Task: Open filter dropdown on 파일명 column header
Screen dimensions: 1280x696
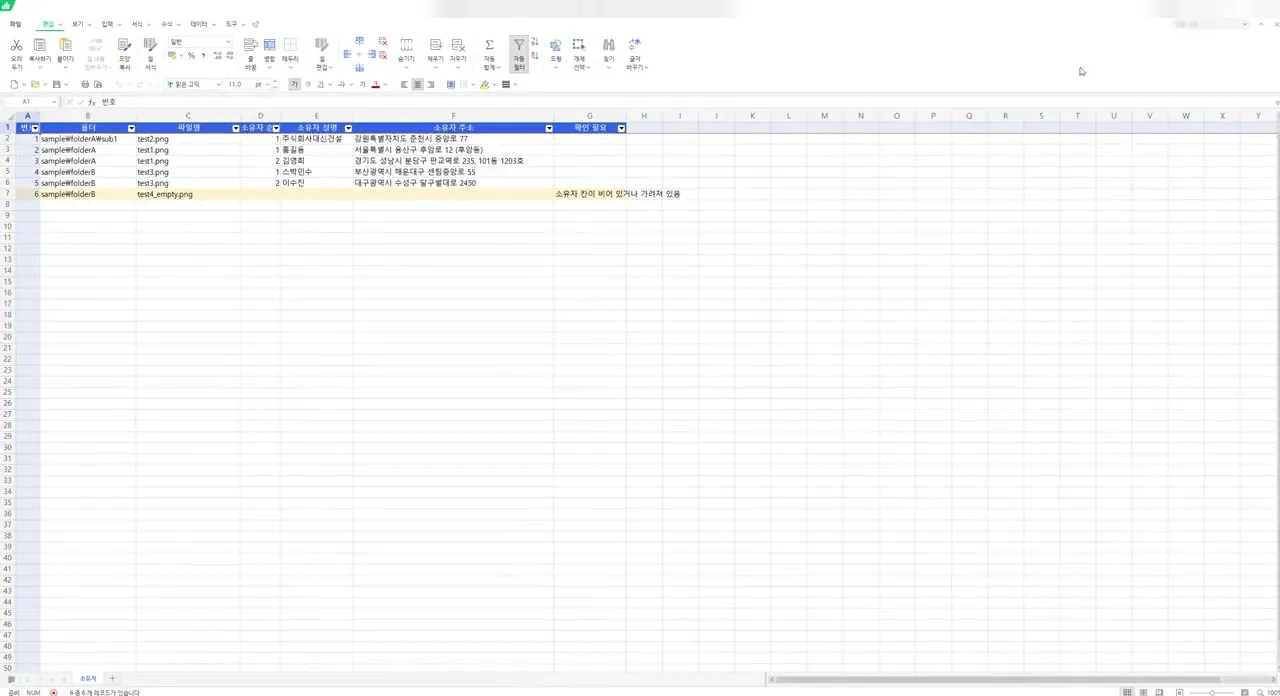Action: [x=236, y=128]
